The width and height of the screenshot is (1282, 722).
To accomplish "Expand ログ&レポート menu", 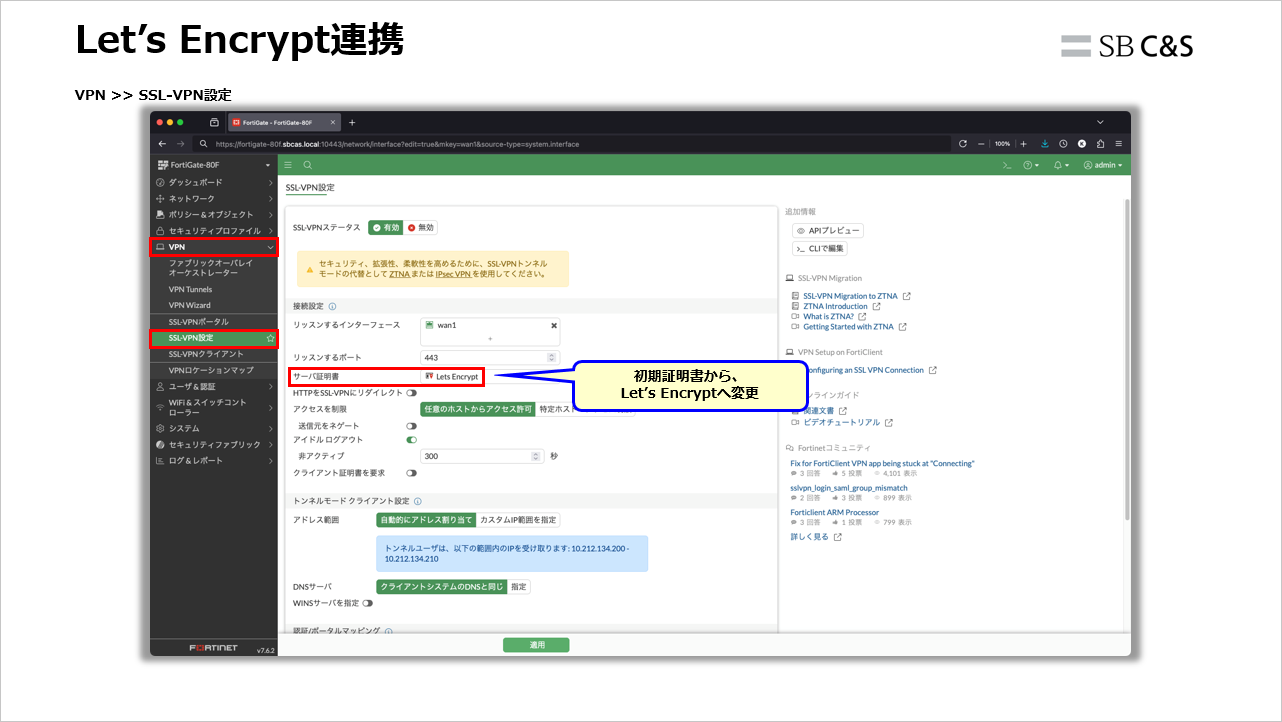I will click(x=213, y=460).
